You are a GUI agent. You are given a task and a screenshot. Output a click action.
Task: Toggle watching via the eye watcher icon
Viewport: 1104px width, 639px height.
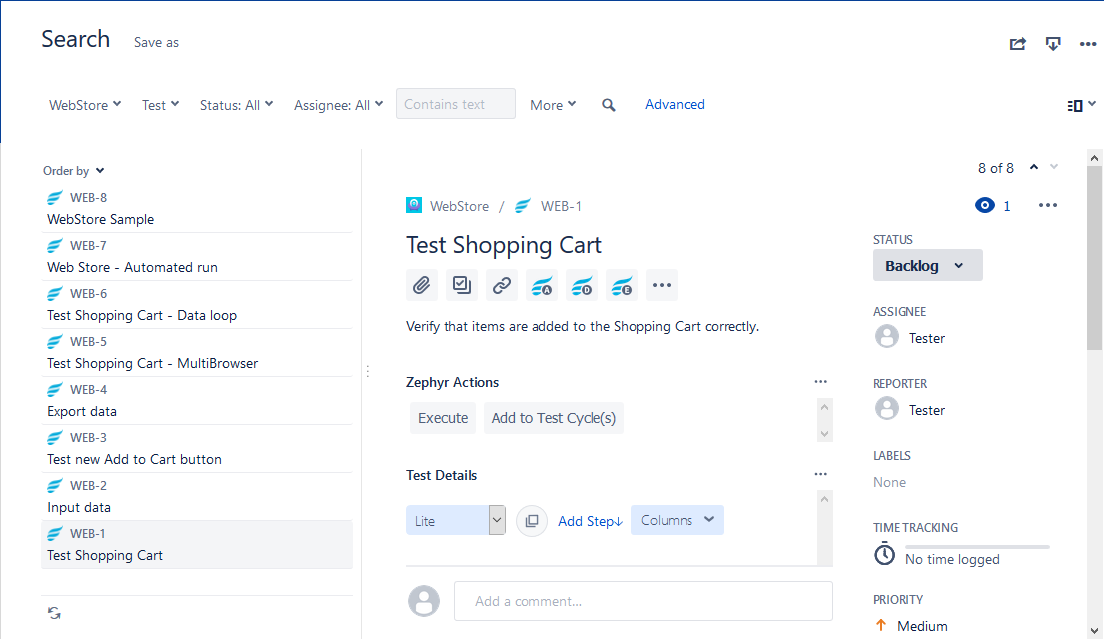tap(984, 205)
